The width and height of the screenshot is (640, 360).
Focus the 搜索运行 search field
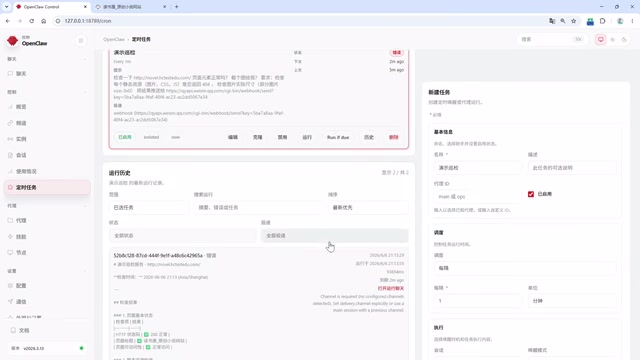point(259,207)
